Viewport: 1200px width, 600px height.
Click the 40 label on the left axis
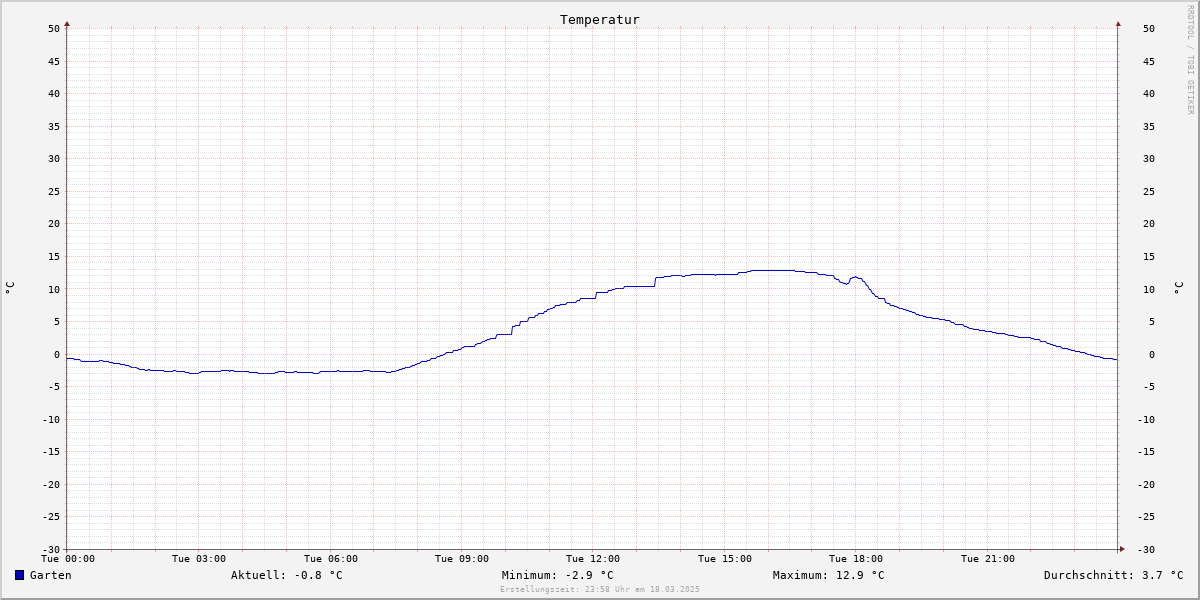[x=54, y=94]
